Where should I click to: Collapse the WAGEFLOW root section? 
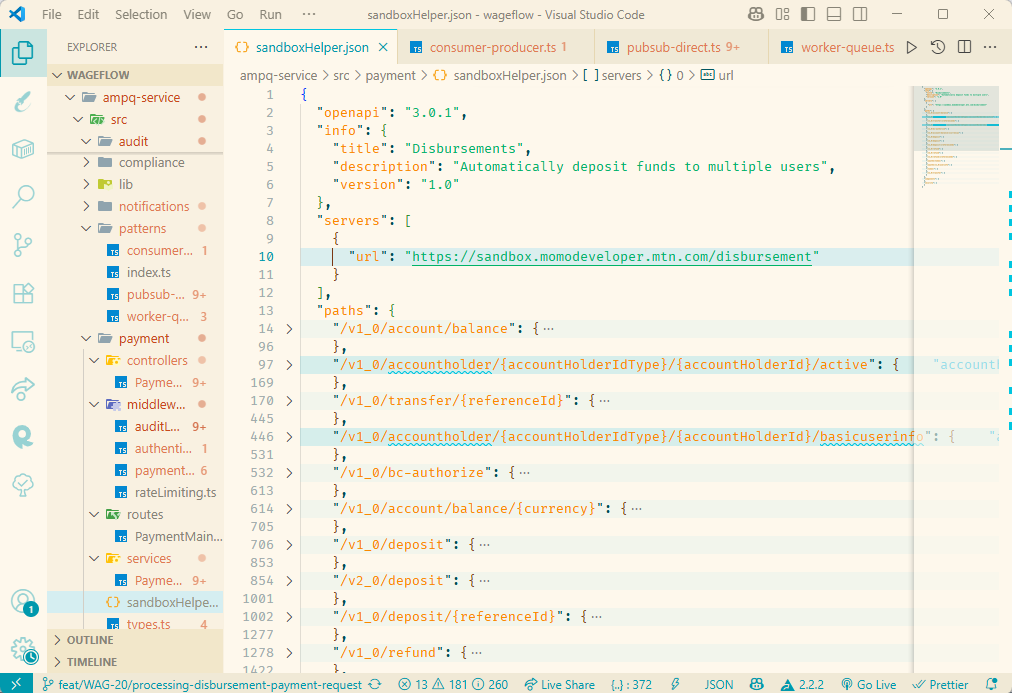(136, 75)
